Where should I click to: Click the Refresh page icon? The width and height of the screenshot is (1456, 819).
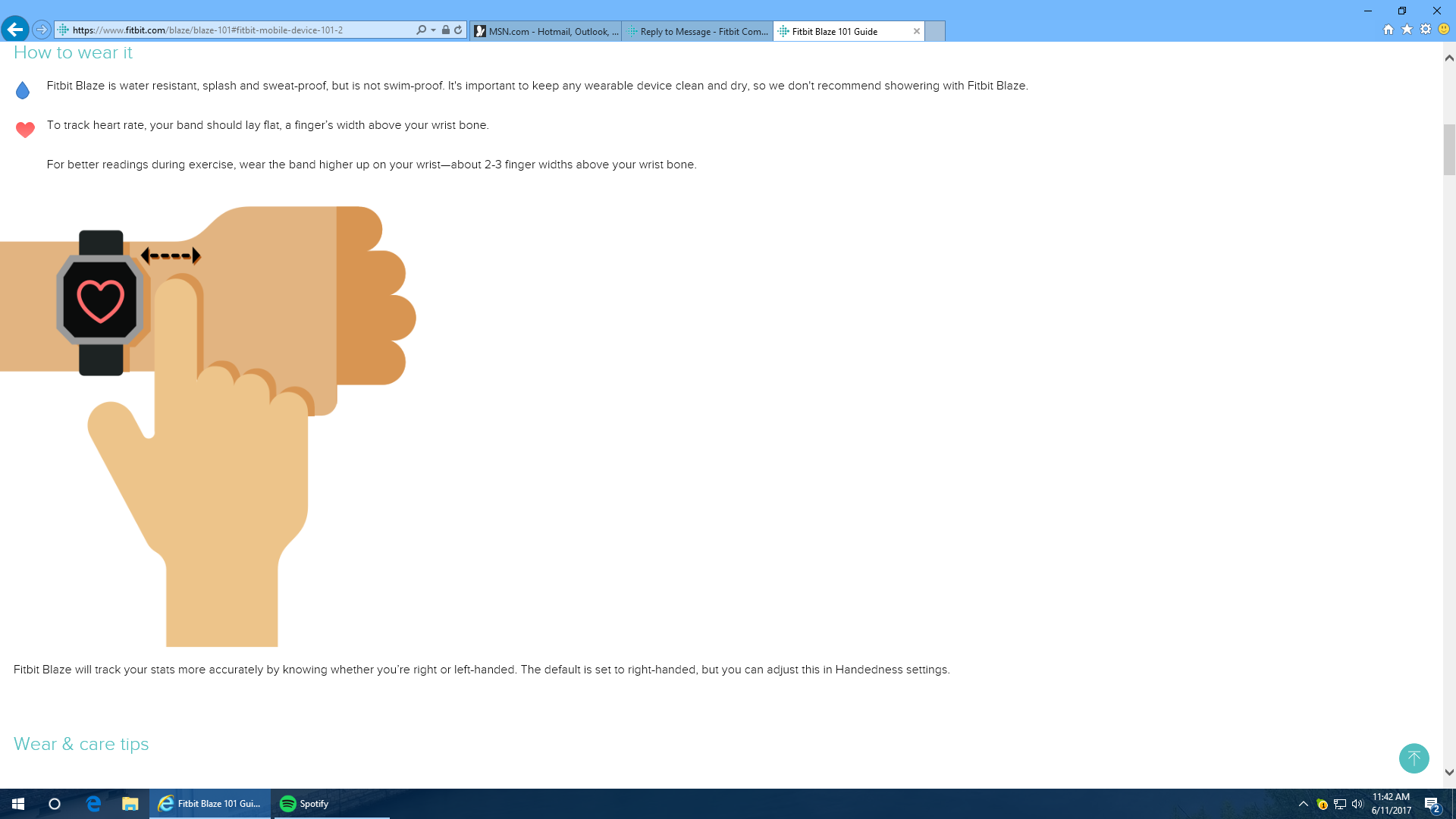click(458, 30)
